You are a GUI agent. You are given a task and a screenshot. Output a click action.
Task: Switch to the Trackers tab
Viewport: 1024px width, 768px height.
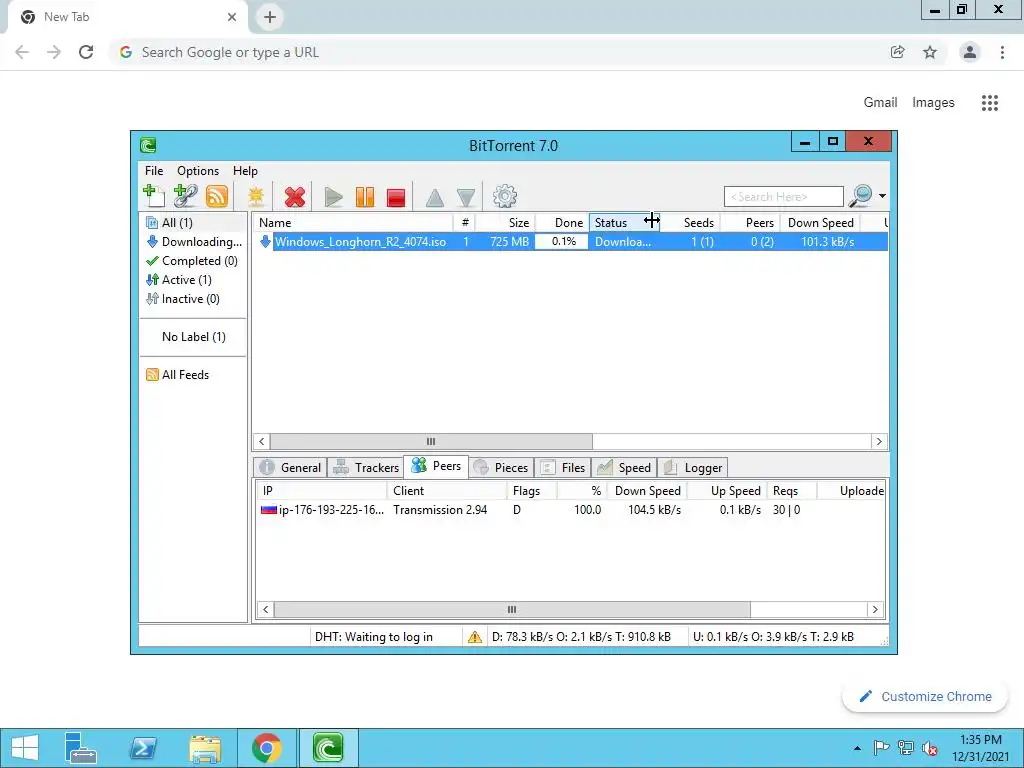(x=366, y=468)
